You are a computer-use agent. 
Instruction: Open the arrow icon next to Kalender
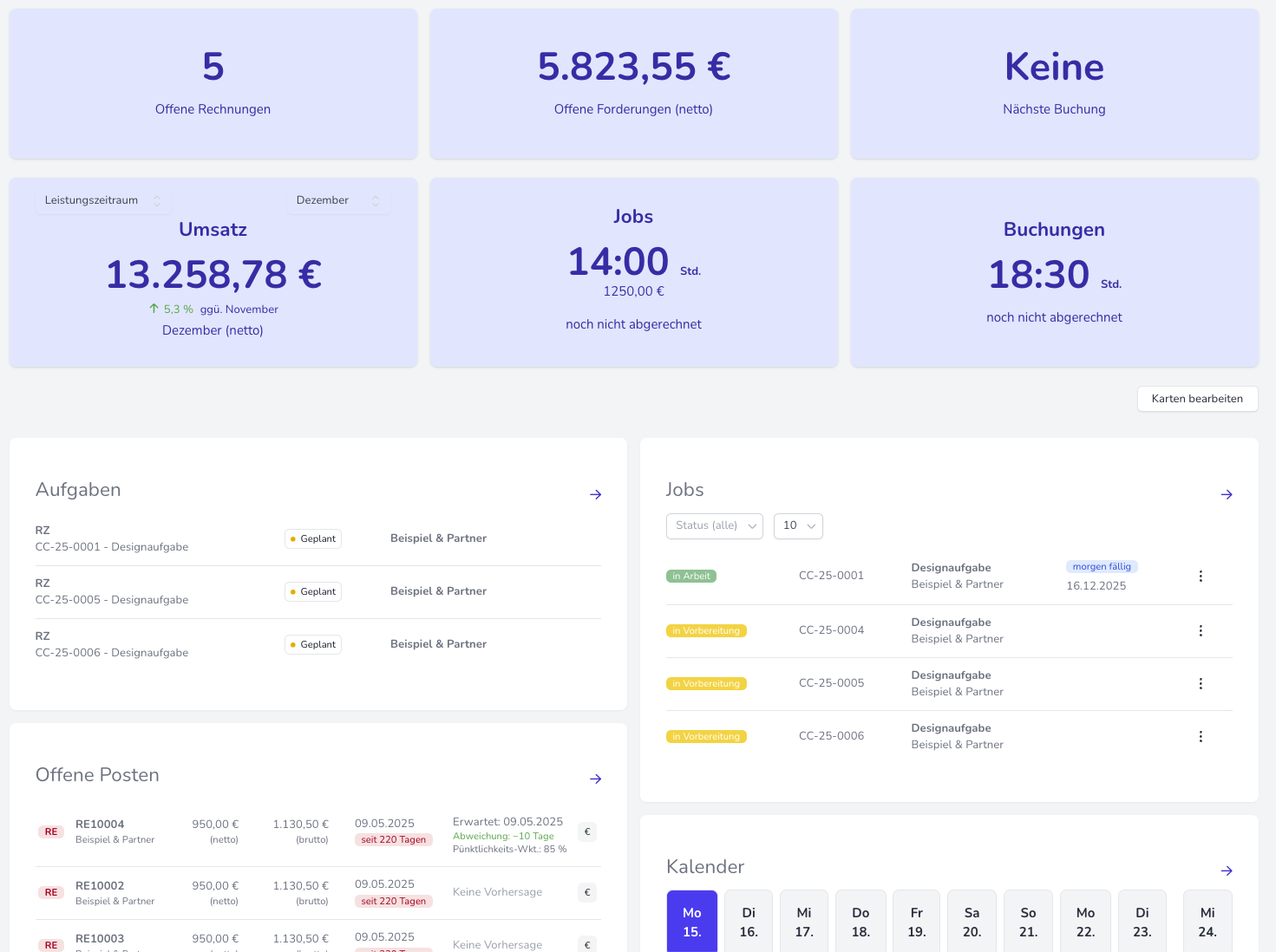pyautogui.click(x=1227, y=871)
